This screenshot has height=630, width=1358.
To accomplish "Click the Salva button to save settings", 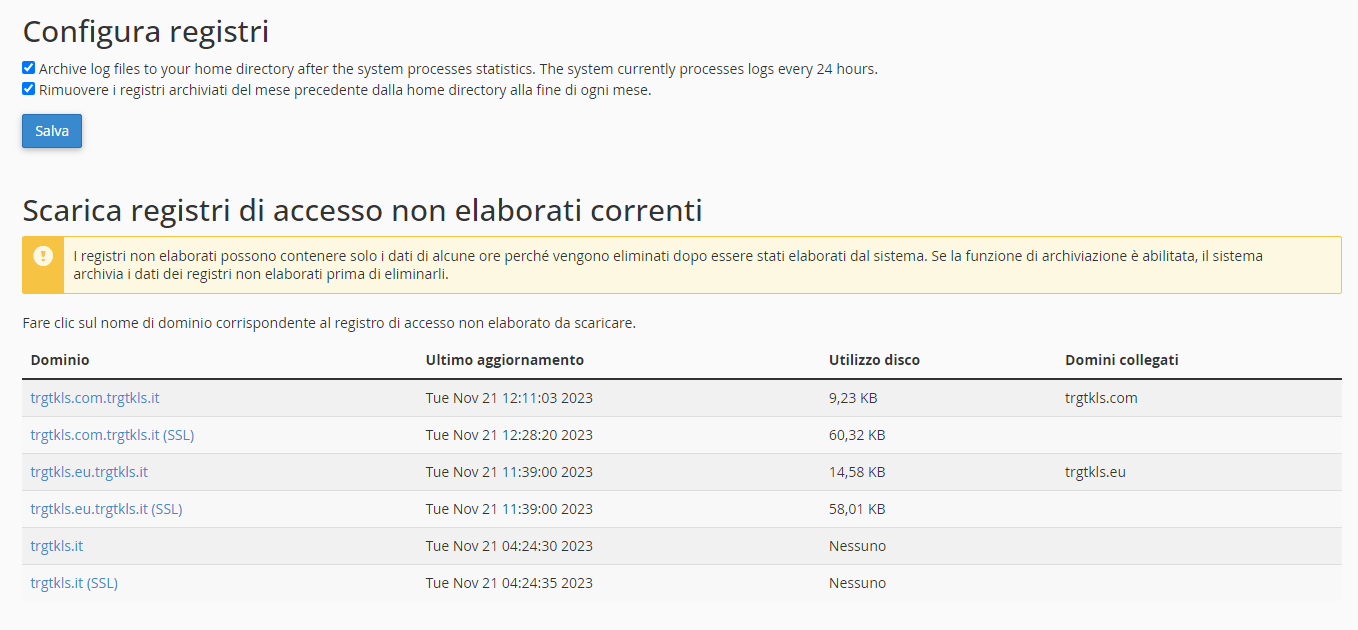I will (51, 130).
